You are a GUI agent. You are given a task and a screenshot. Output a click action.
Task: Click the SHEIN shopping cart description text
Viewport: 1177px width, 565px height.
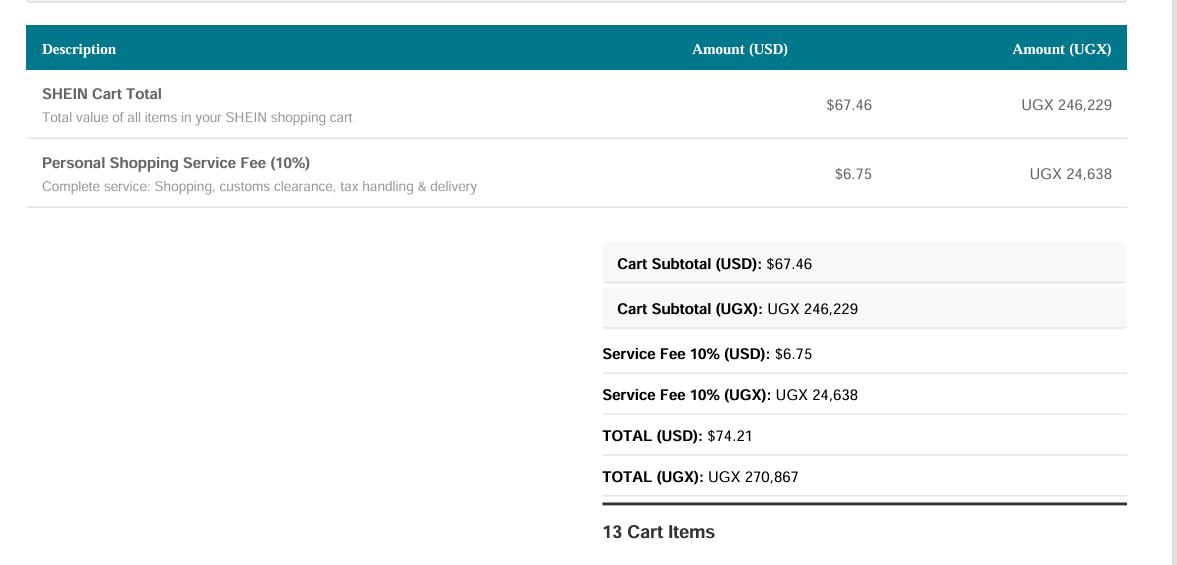pos(197,118)
